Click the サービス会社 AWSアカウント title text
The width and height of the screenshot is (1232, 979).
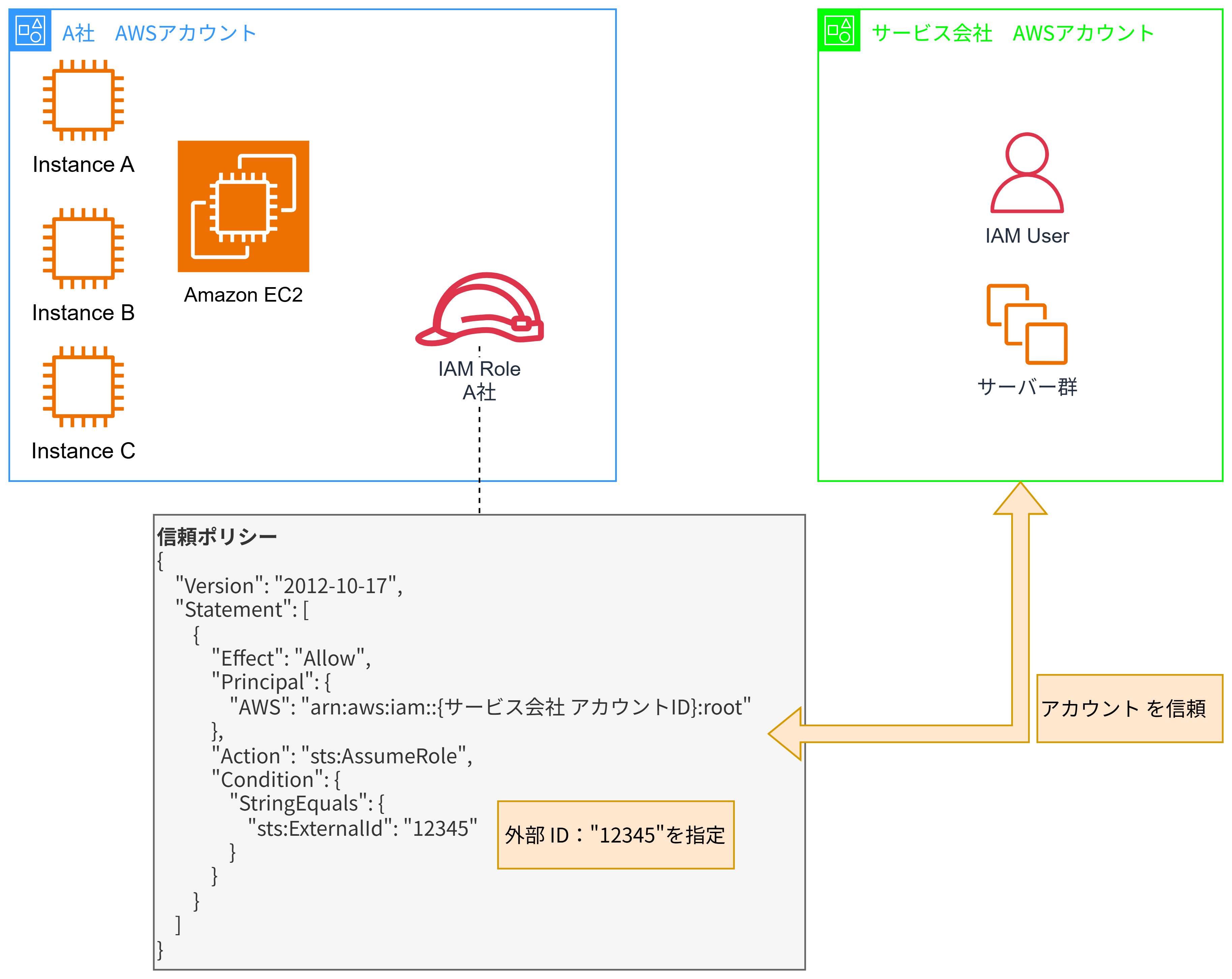pos(1013,33)
